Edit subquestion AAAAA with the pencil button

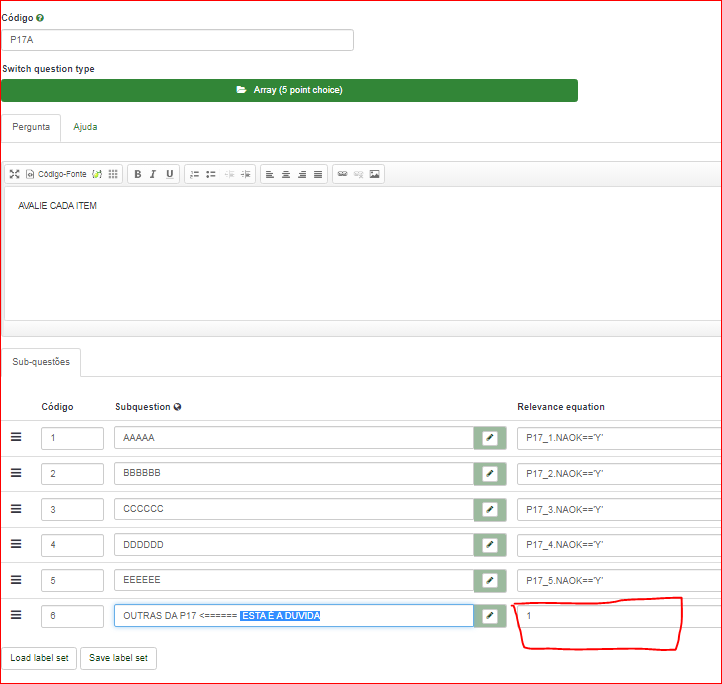tap(490, 438)
